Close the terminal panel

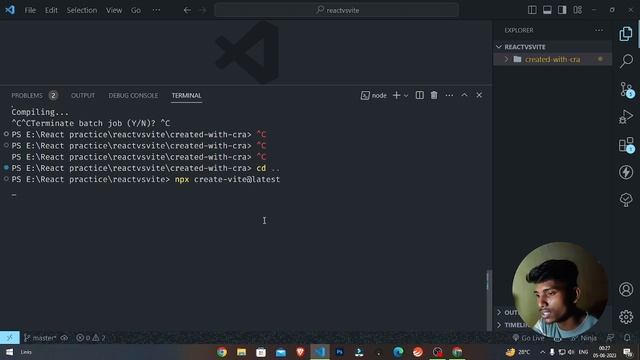pos(479,95)
